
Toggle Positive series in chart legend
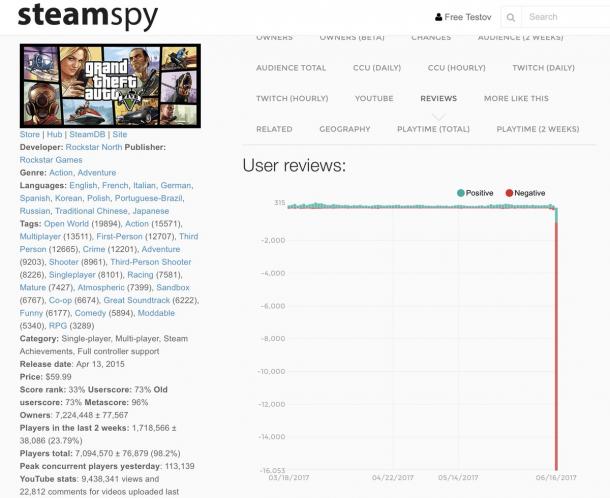click(475, 193)
